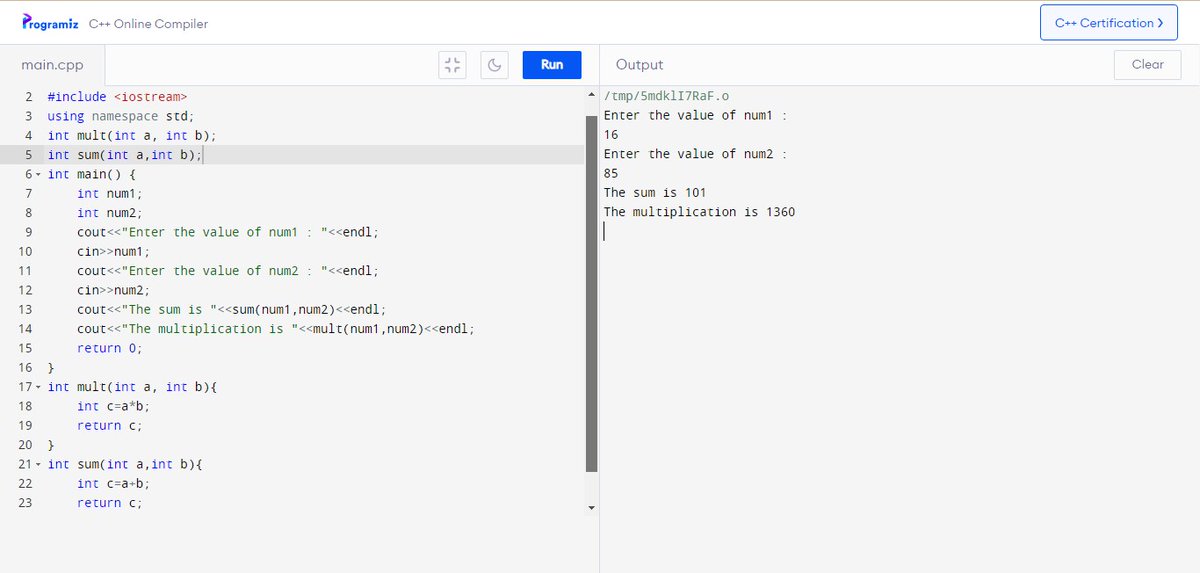The height and width of the screenshot is (573, 1200).
Task: Click the int c=a*b line
Action: pyautogui.click(x=113, y=406)
